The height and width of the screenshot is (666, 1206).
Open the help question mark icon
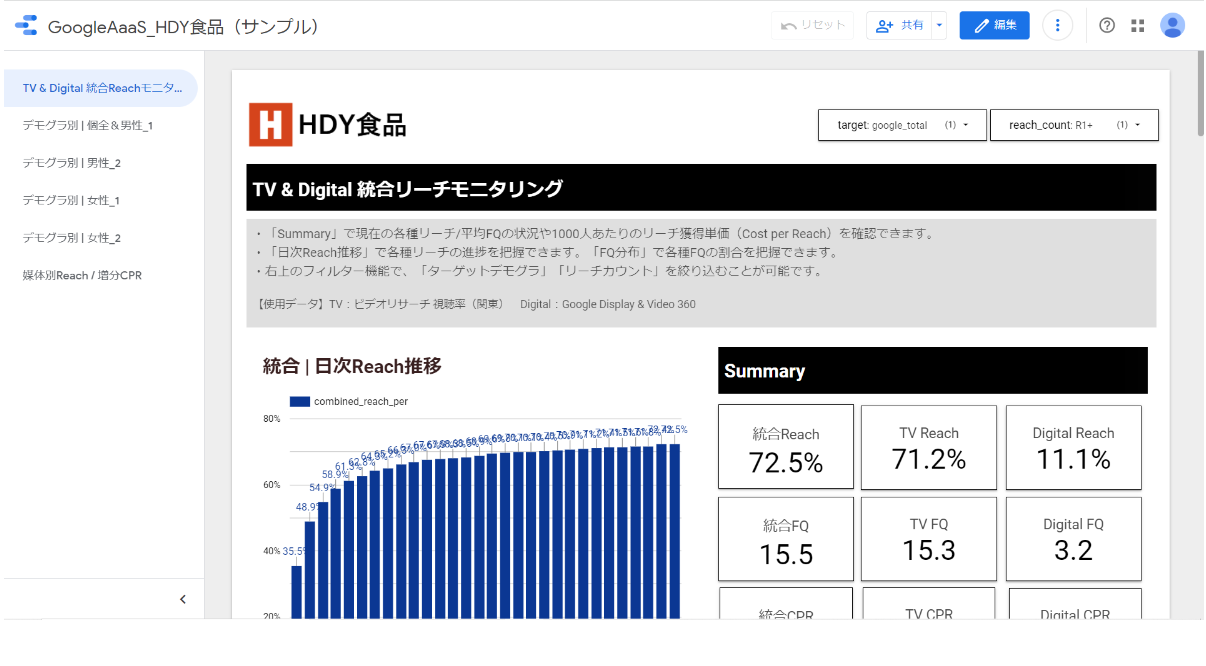(x=1107, y=26)
